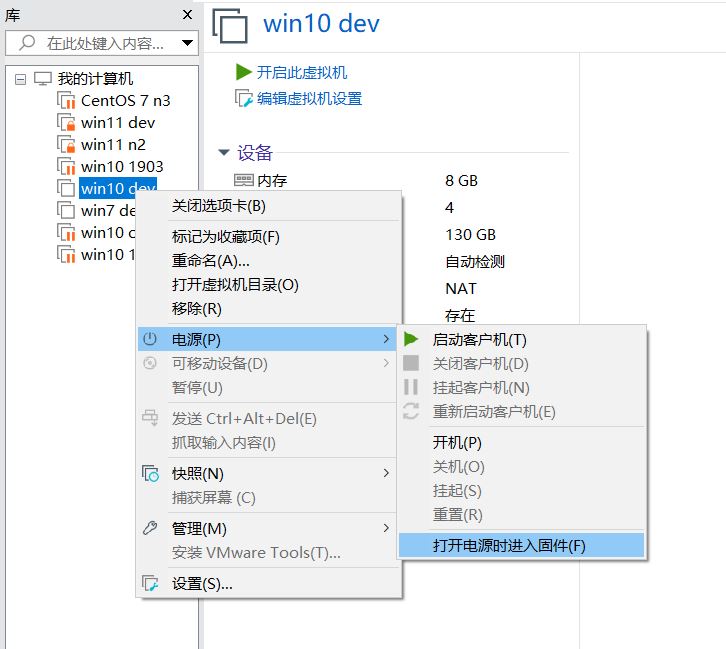Open the 电源(P) menu item
Screen dimensions: 726x649
click(x=267, y=339)
